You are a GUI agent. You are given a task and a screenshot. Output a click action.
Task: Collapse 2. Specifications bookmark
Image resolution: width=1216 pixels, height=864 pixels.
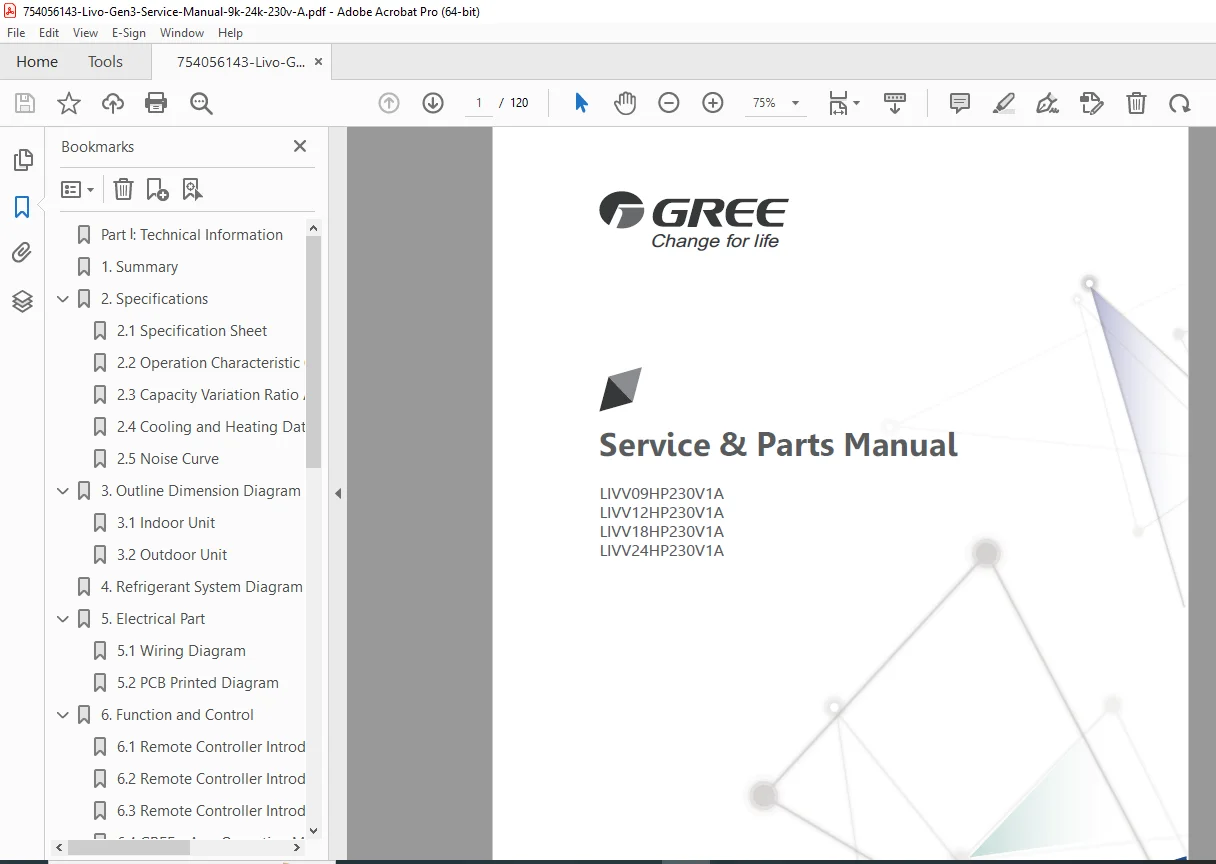63,299
